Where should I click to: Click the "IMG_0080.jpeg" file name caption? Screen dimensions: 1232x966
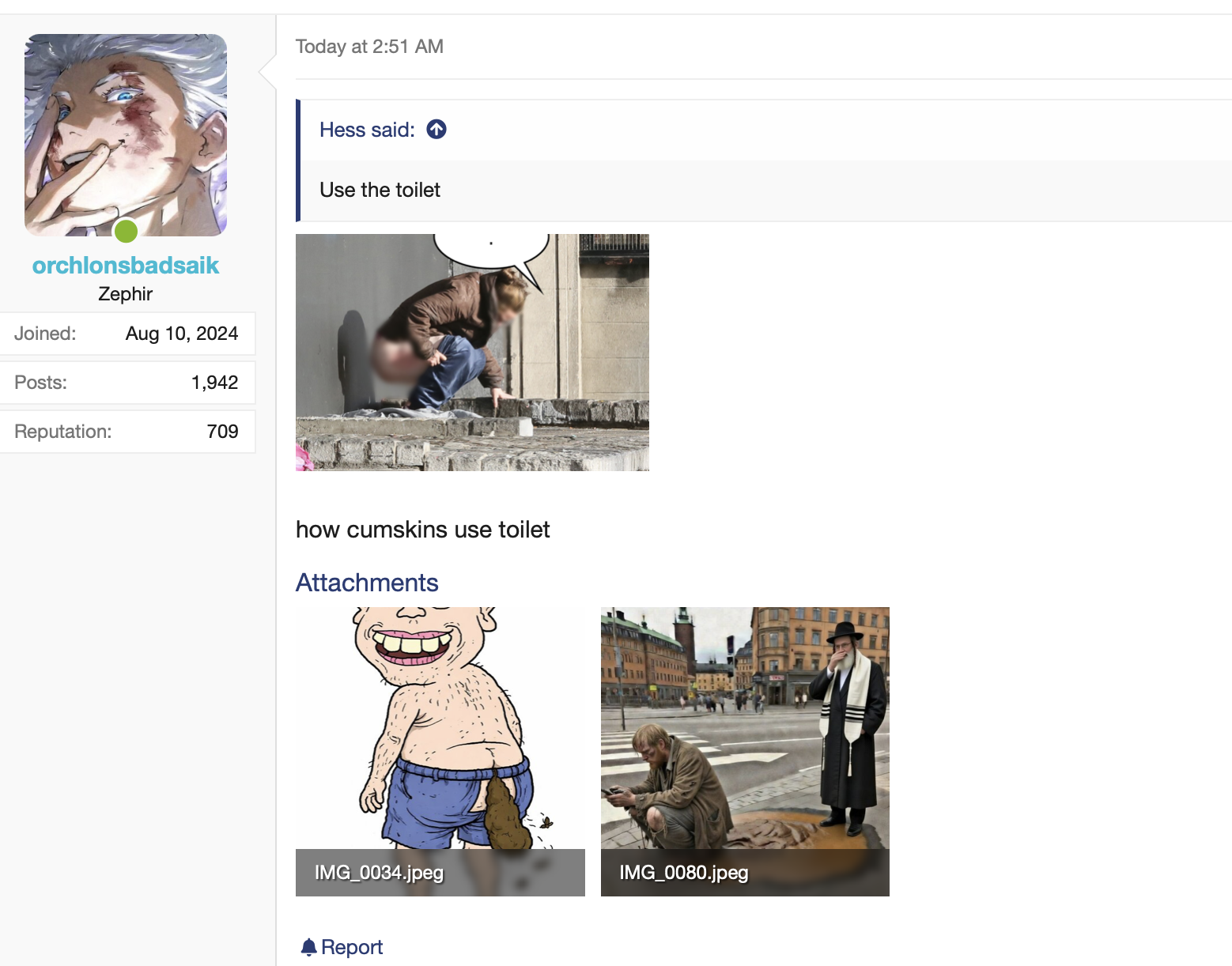coord(684,873)
